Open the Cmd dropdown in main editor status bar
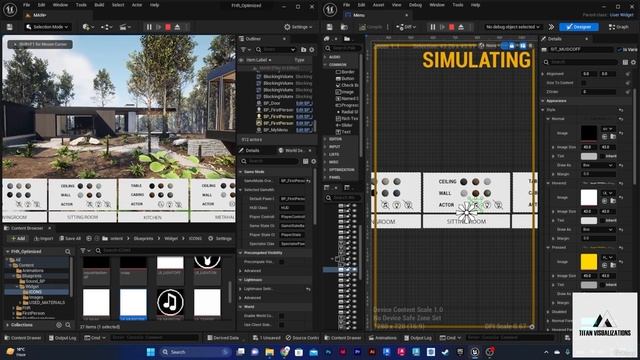Image resolution: width=640 pixels, height=360 pixels. [x=95, y=338]
